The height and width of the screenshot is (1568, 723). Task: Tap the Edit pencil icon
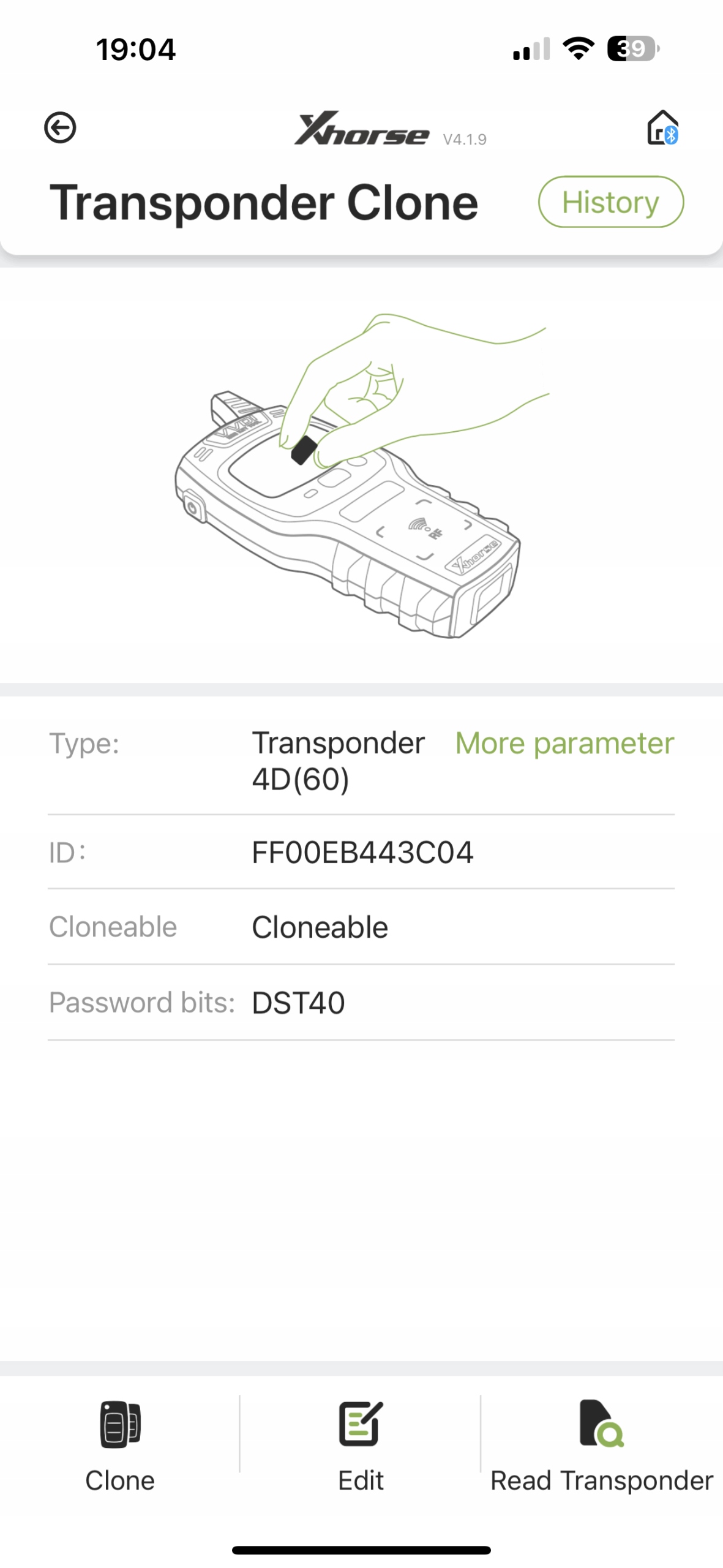361,1423
